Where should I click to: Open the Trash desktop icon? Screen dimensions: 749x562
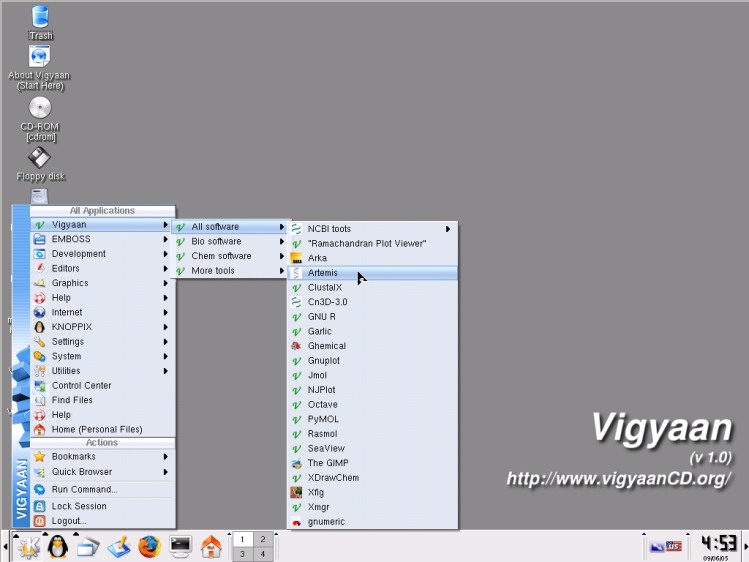(40, 18)
